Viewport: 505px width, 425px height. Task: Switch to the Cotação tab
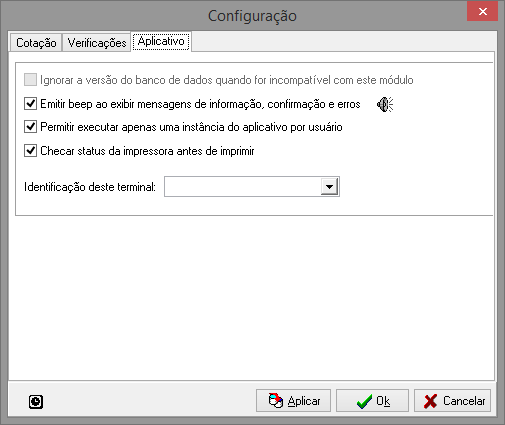pyautogui.click(x=36, y=43)
